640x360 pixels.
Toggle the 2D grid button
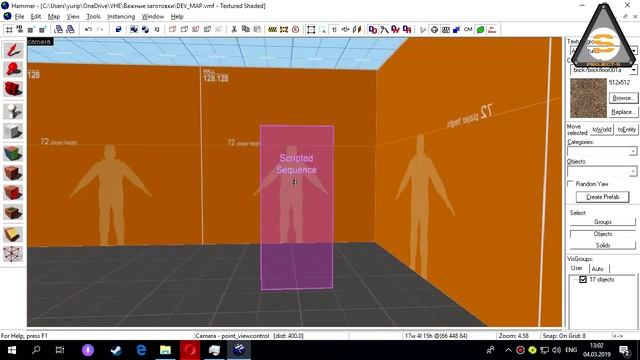pyautogui.click(x=9, y=29)
